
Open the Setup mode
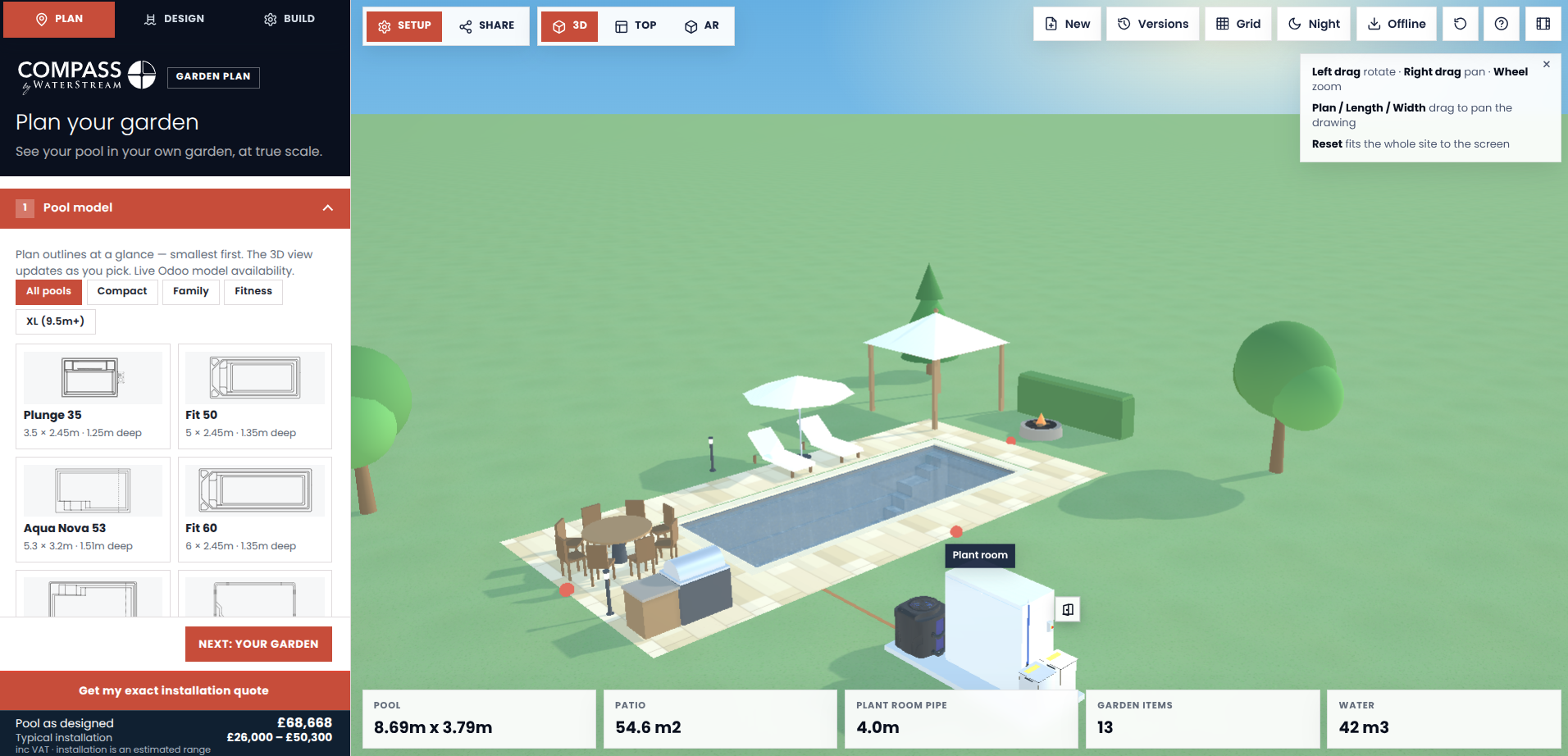pos(404,26)
